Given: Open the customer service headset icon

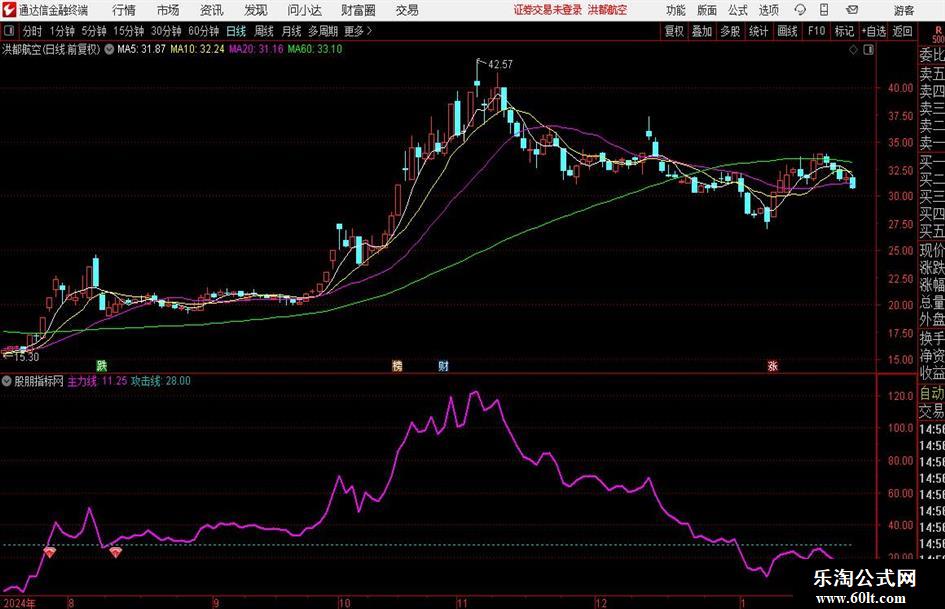Looking at the screenshot, I should coord(800,10).
